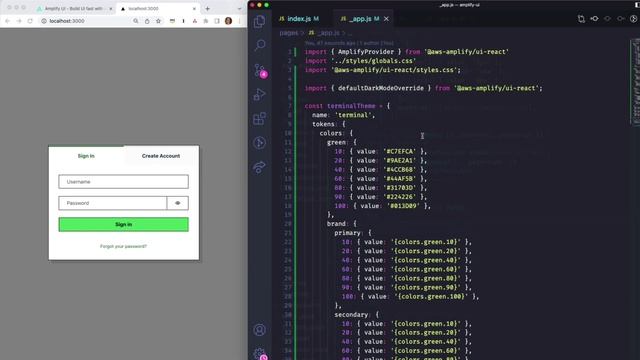Click the '#9AE2A1' color value

pyautogui.click(x=400, y=160)
